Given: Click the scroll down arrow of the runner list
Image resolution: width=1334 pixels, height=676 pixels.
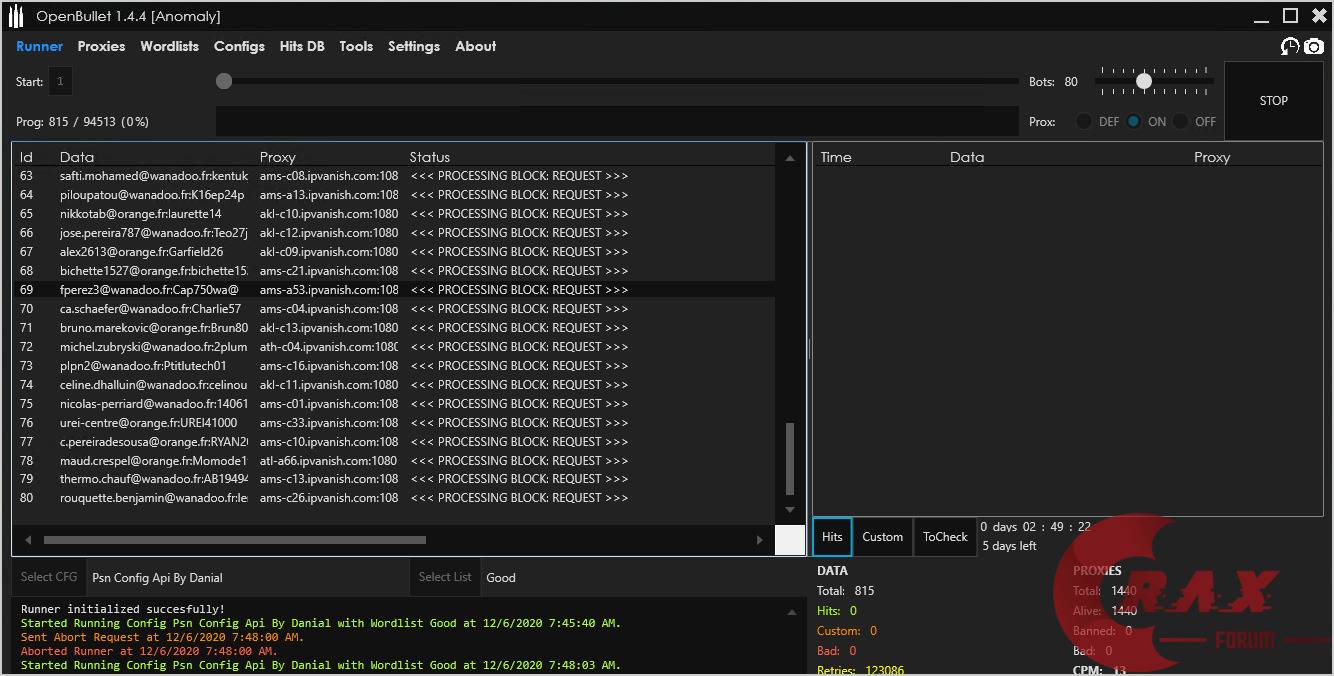Looking at the screenshot, I should click(x=790, y=510).
